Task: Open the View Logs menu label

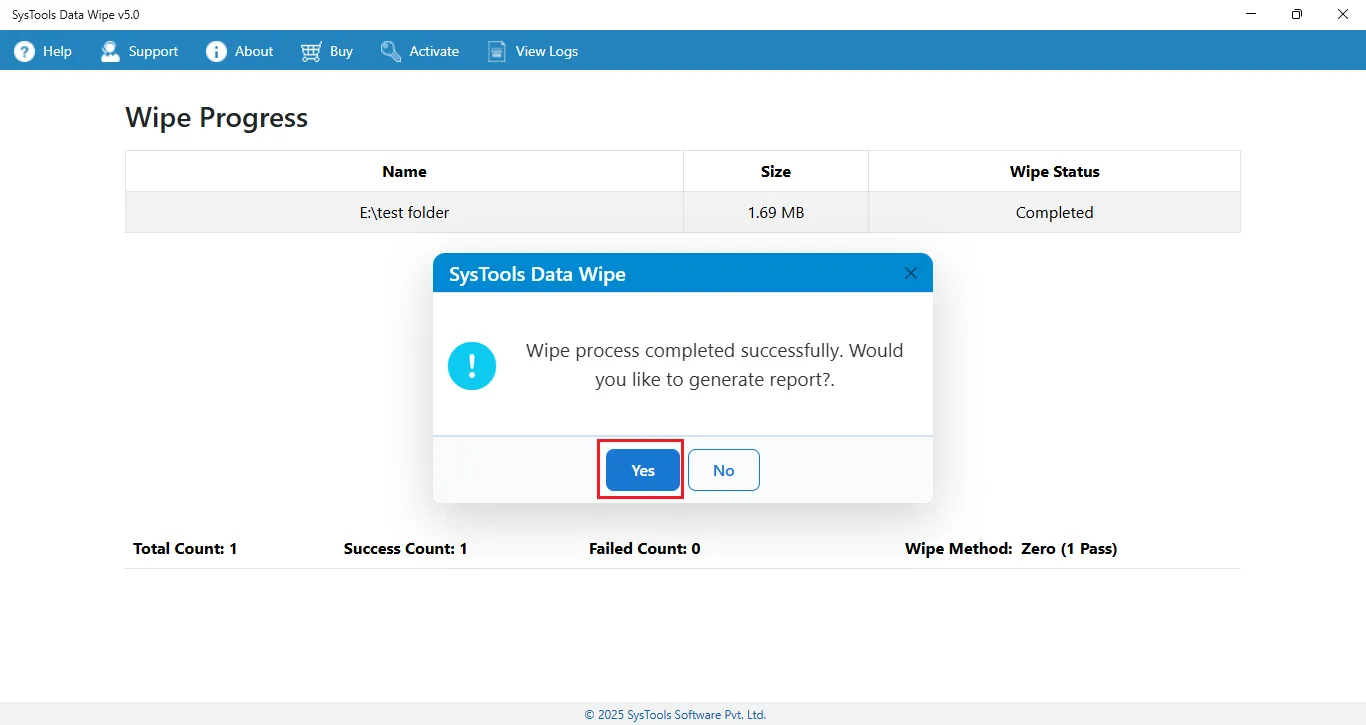Action: click(x=547, y=51)
